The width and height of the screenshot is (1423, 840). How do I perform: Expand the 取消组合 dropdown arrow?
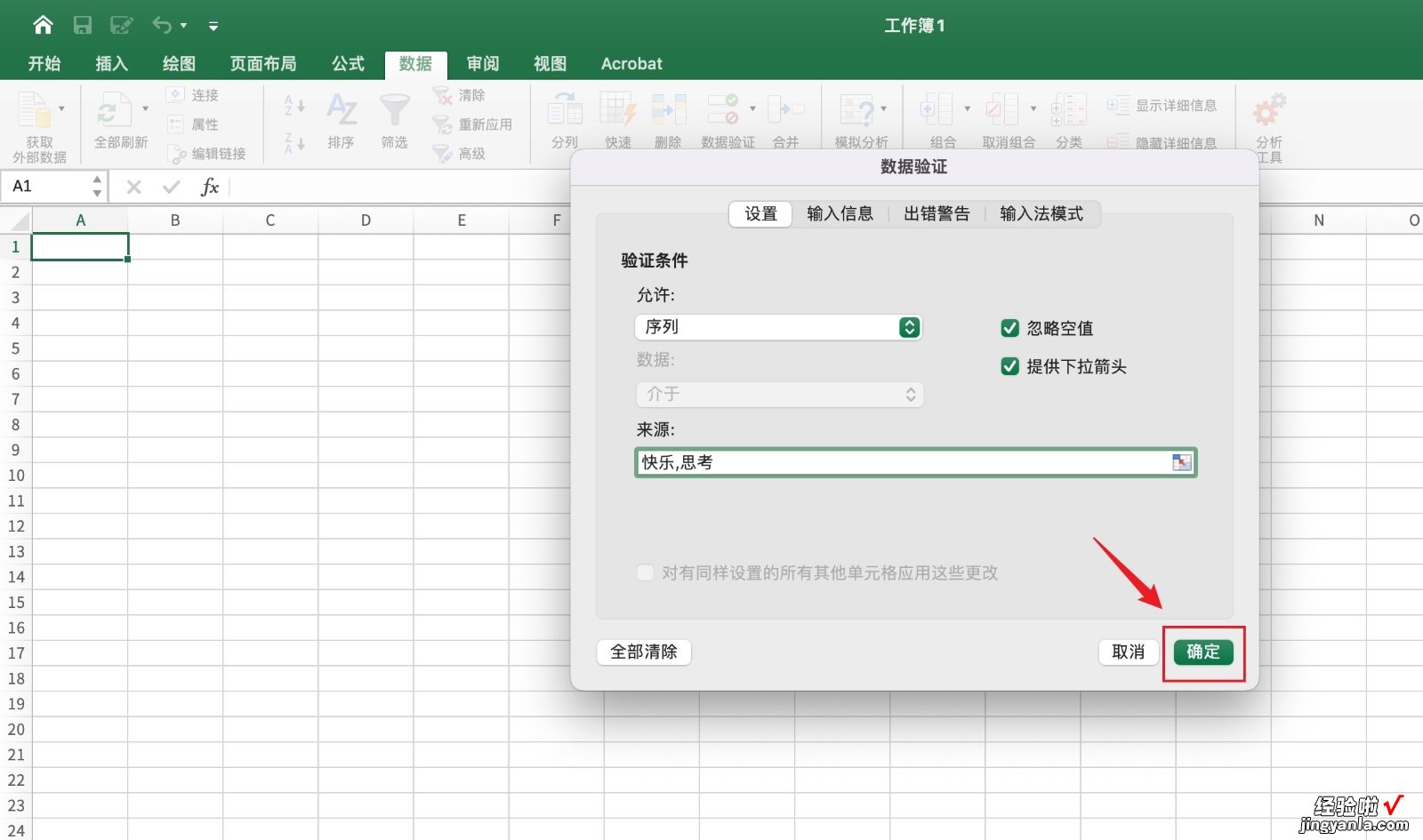tap(1033, 109)
